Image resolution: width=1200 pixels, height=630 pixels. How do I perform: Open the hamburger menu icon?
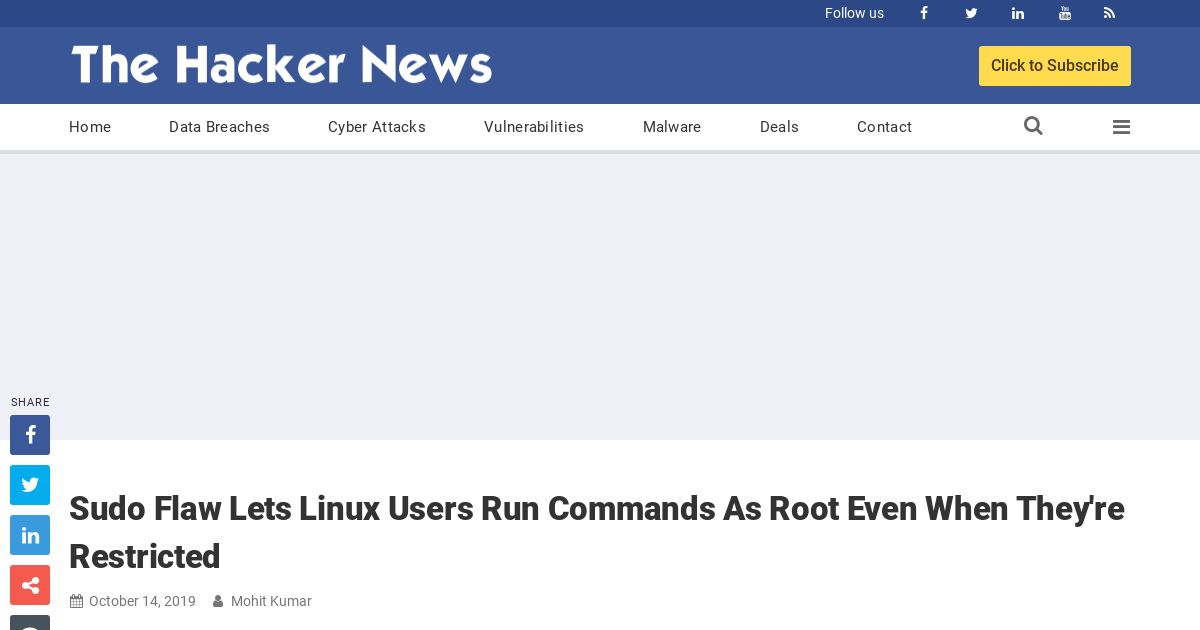[x=1121, y=127]
